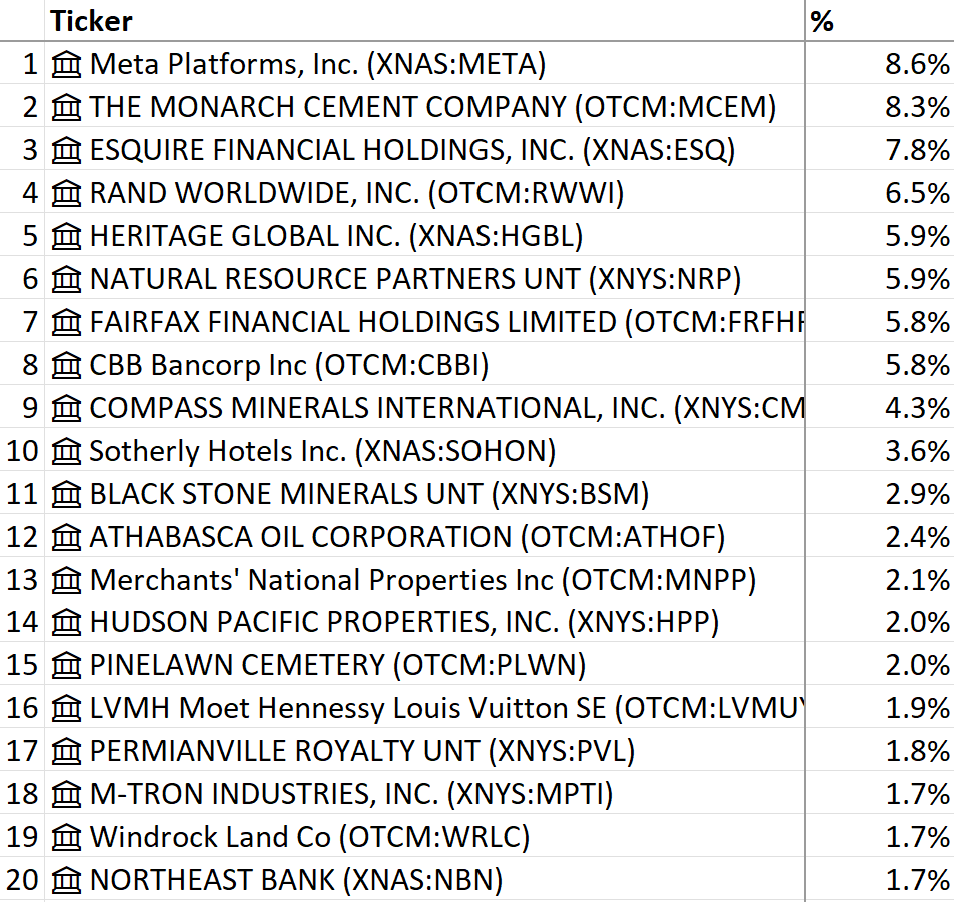Select Windrock Land Co (OTCM:WRLC) cell

(425, 837)
